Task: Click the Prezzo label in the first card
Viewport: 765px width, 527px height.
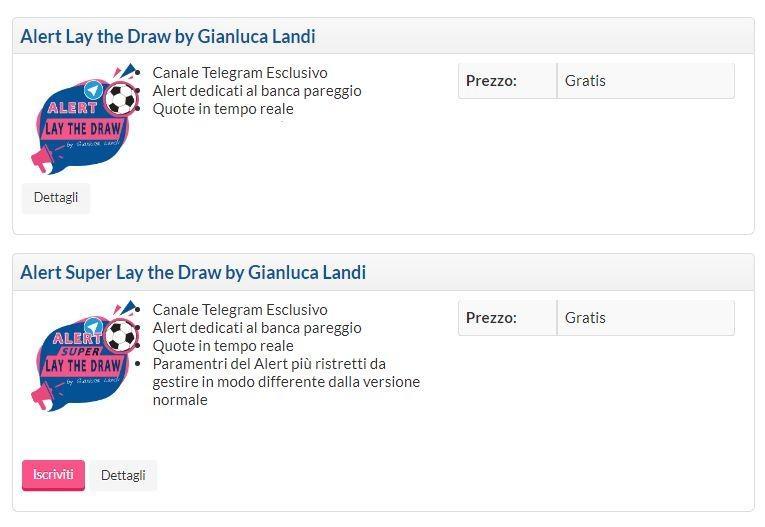Action: tap(491, 81)
